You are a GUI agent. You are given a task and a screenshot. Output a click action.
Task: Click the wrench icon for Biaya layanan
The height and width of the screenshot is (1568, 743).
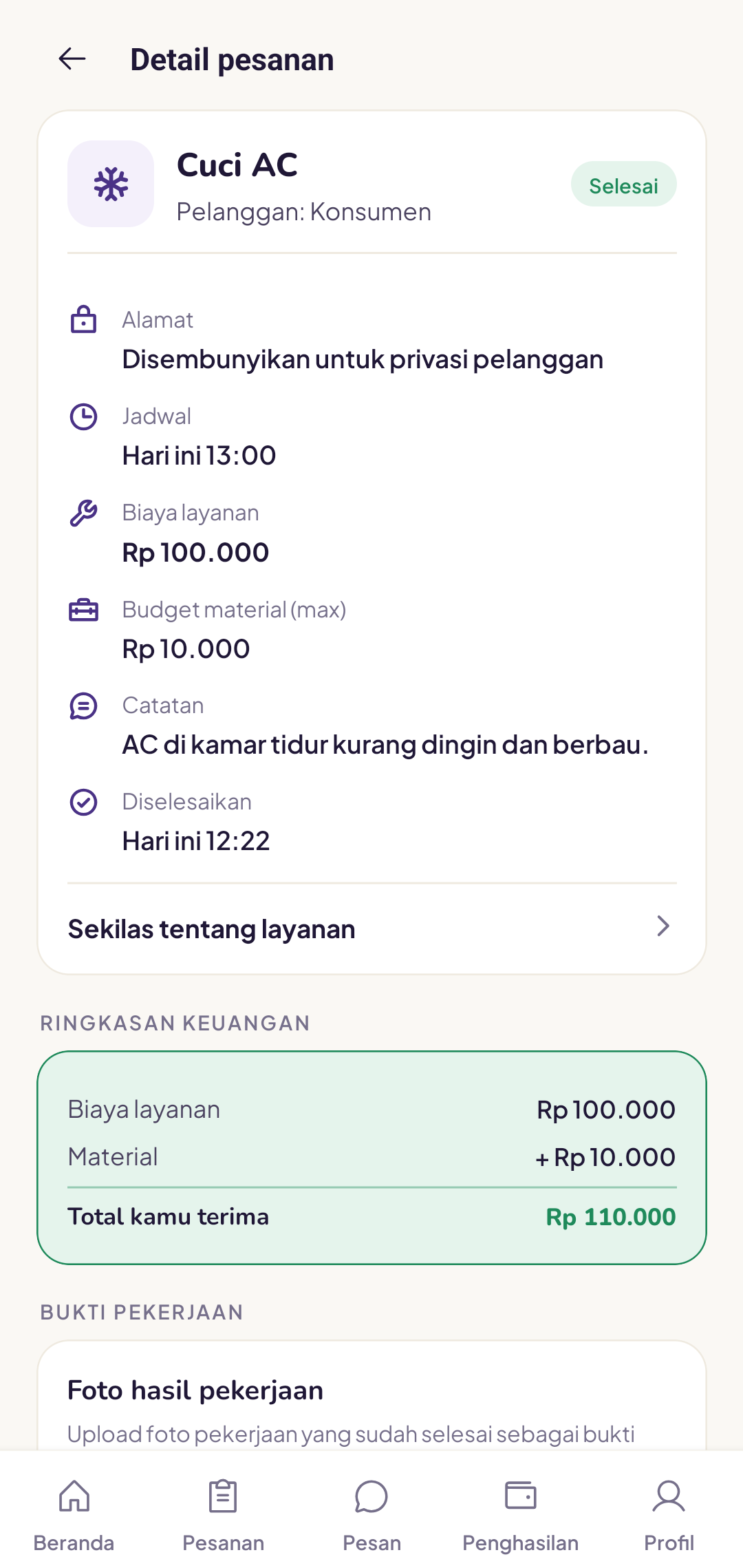tap(83, 513)
